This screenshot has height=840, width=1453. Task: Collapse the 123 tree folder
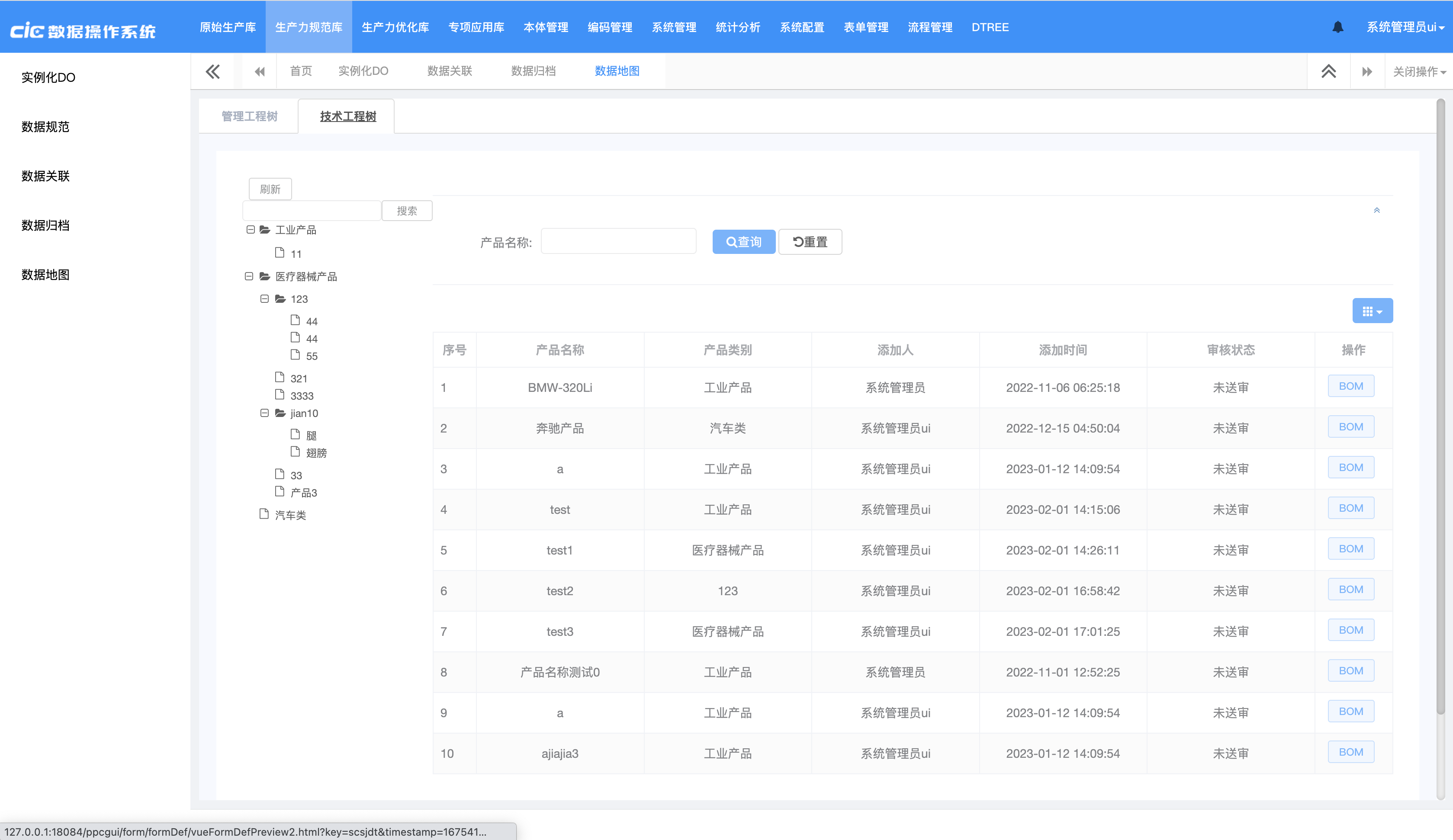point(264,298)
